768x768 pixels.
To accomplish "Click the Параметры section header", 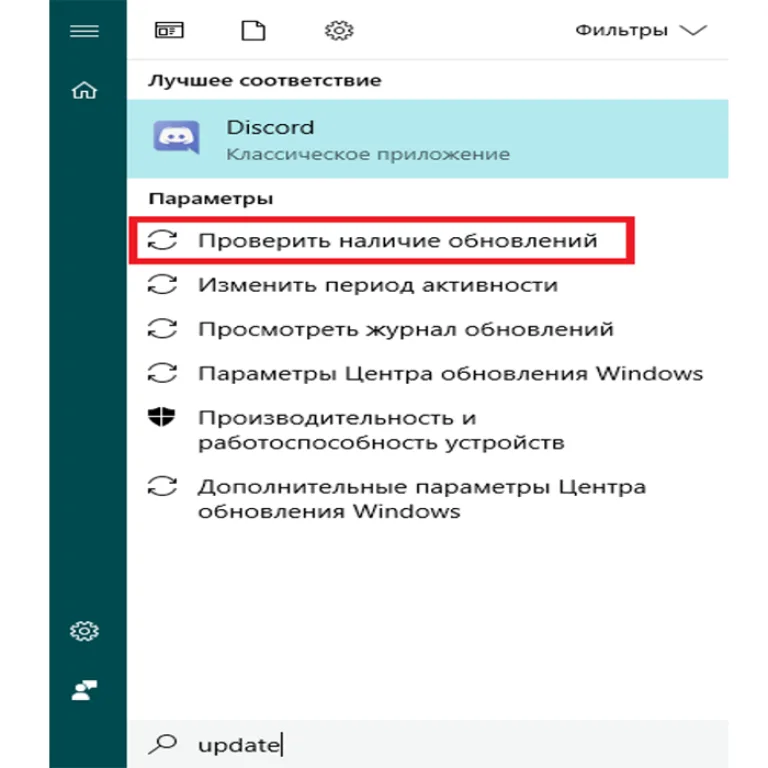I will 211,199.
